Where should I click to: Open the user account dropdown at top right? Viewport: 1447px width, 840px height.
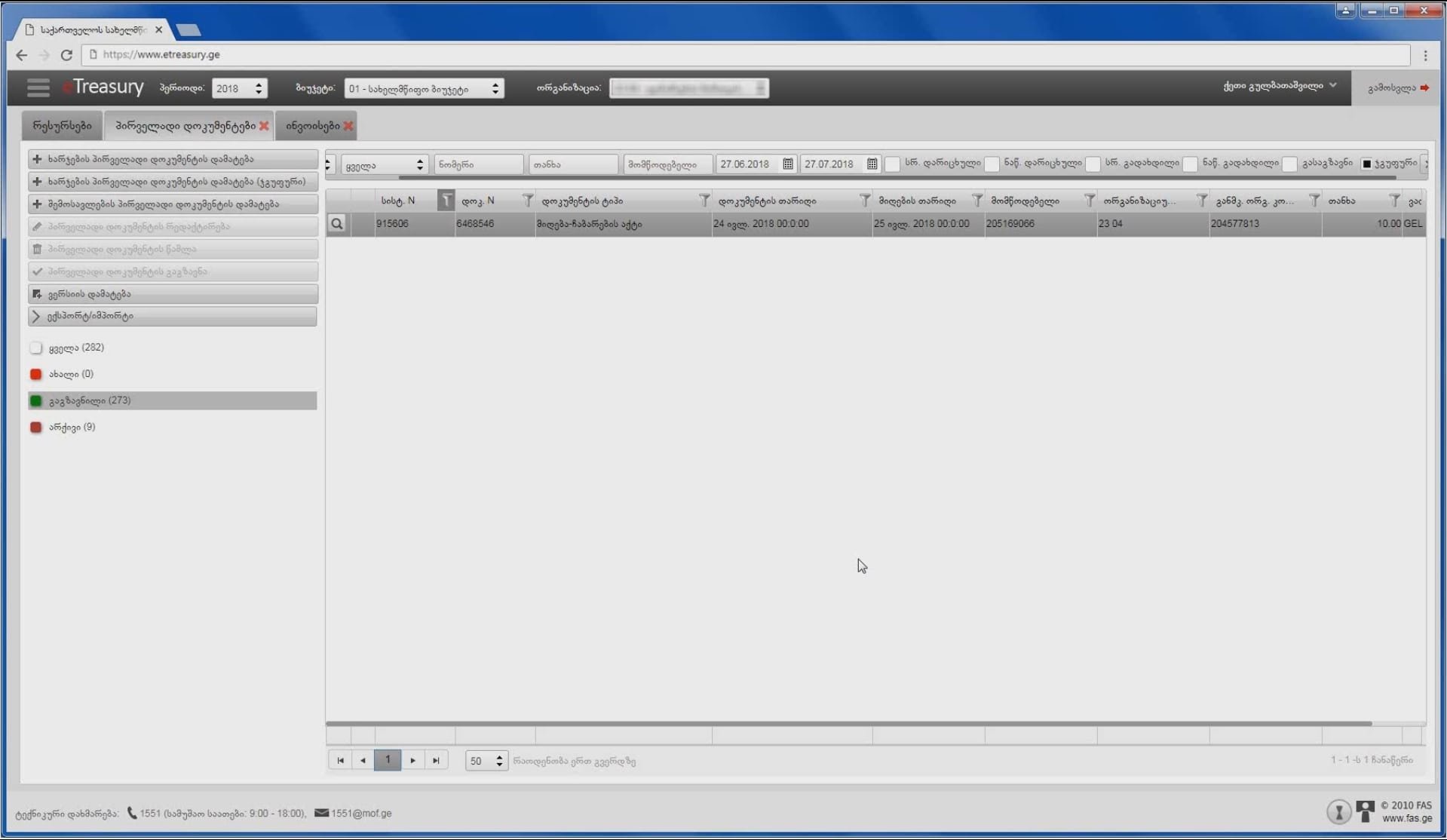click(1279, 86)
